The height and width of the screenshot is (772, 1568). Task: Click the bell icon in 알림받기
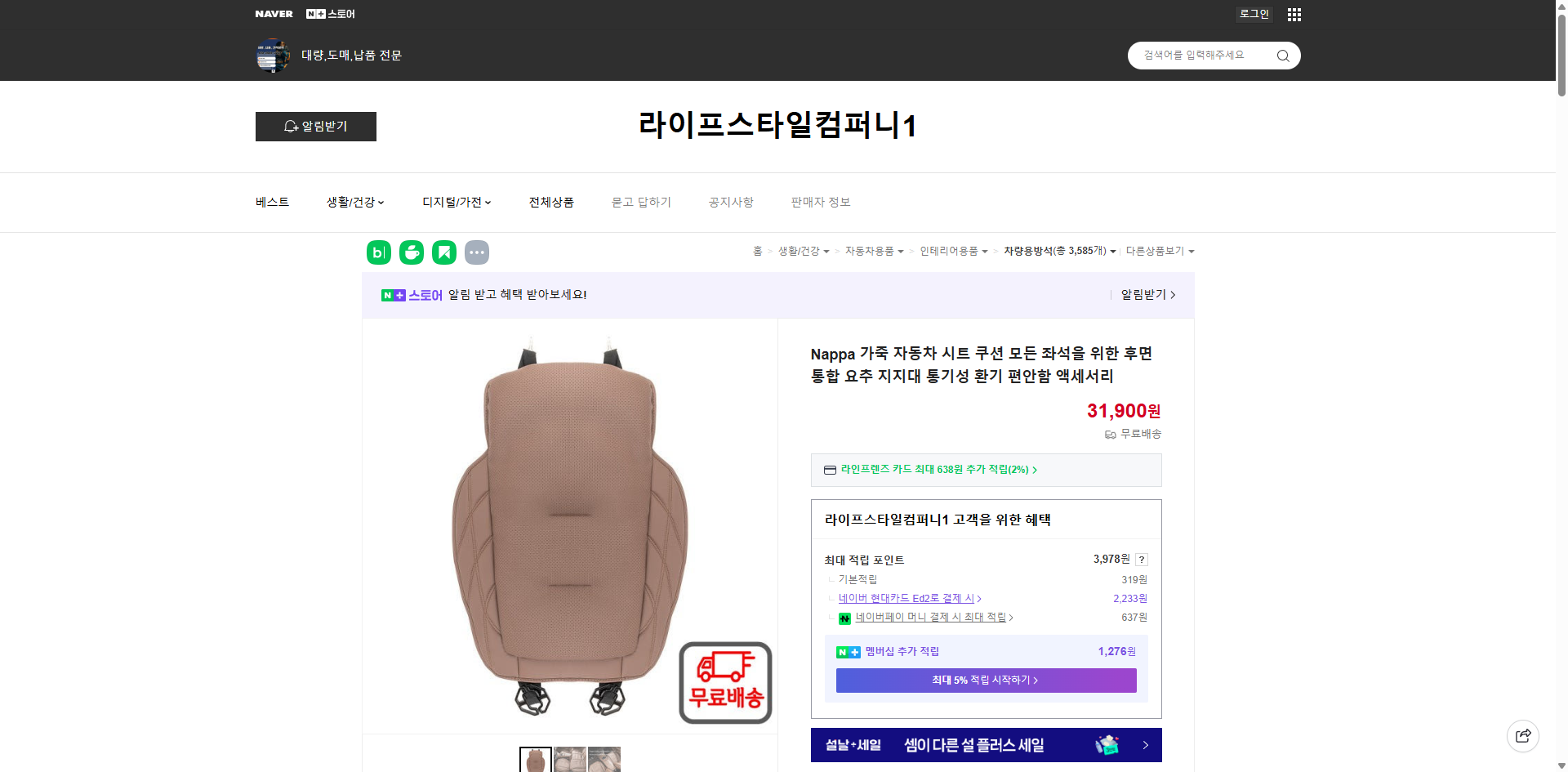(291, 127)
